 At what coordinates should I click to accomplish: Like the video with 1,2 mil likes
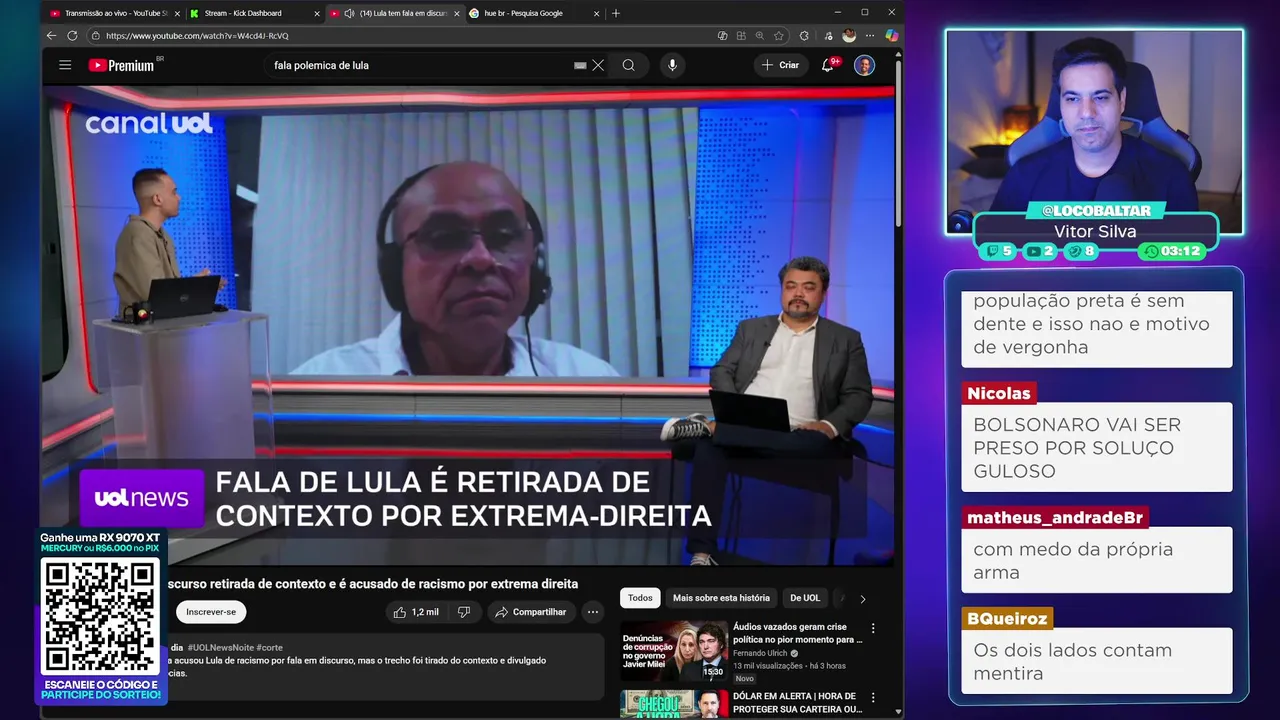pyautogui.click(x=416, y=612)
